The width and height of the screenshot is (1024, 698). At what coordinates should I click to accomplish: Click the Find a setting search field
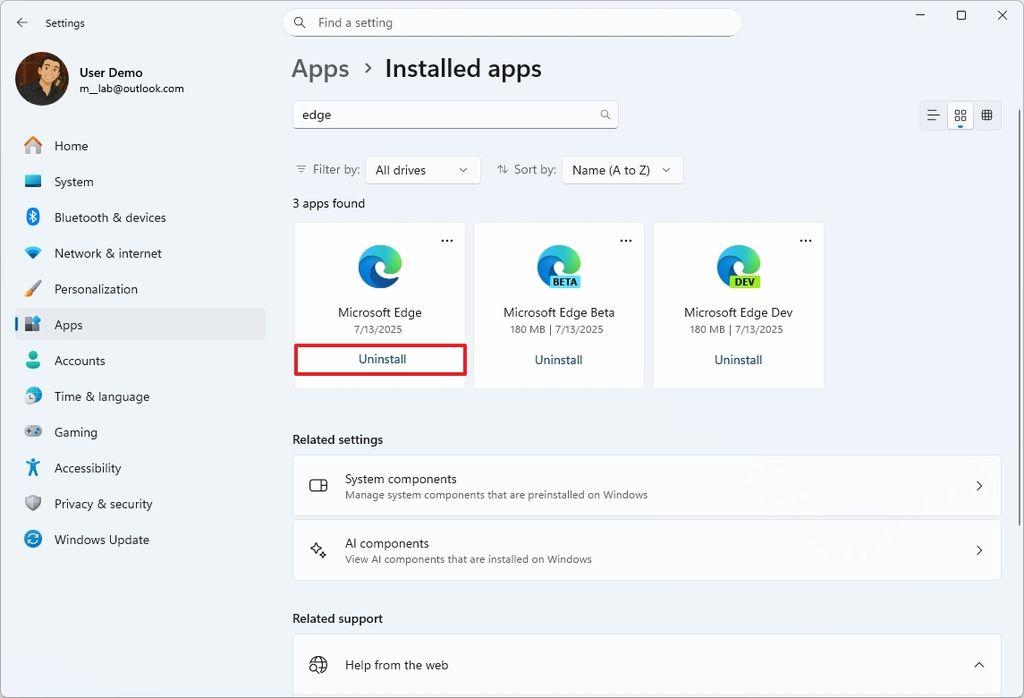click(x=513, y=23)
